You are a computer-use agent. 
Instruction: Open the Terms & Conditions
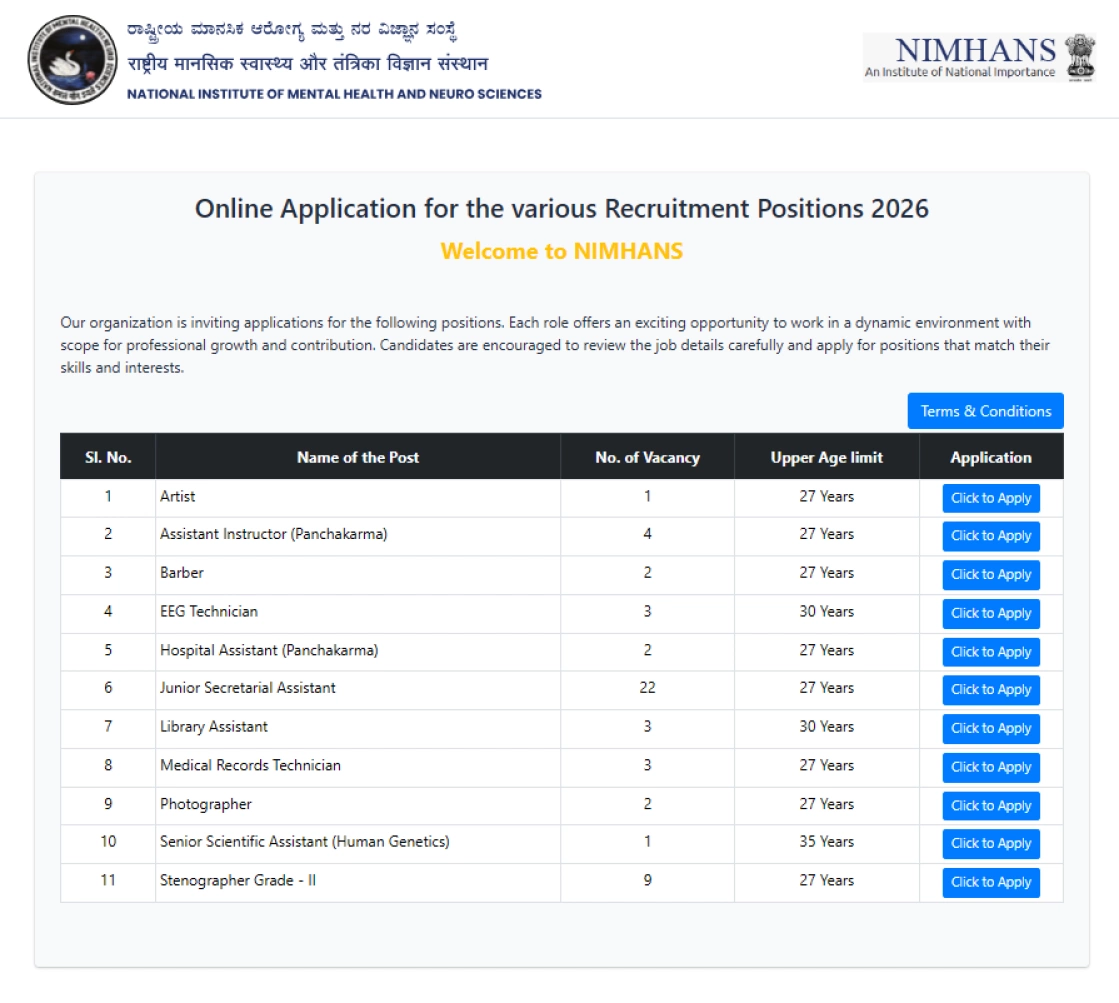(x=985, y=410)
